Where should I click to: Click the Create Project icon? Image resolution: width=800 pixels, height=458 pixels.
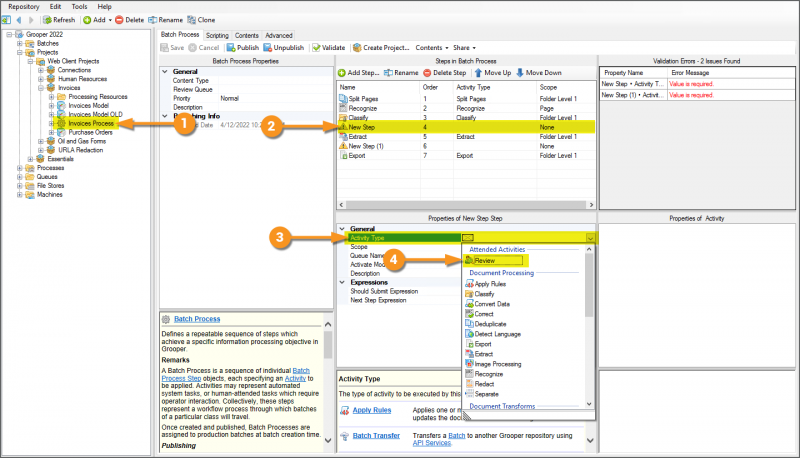tap(357, 47)
